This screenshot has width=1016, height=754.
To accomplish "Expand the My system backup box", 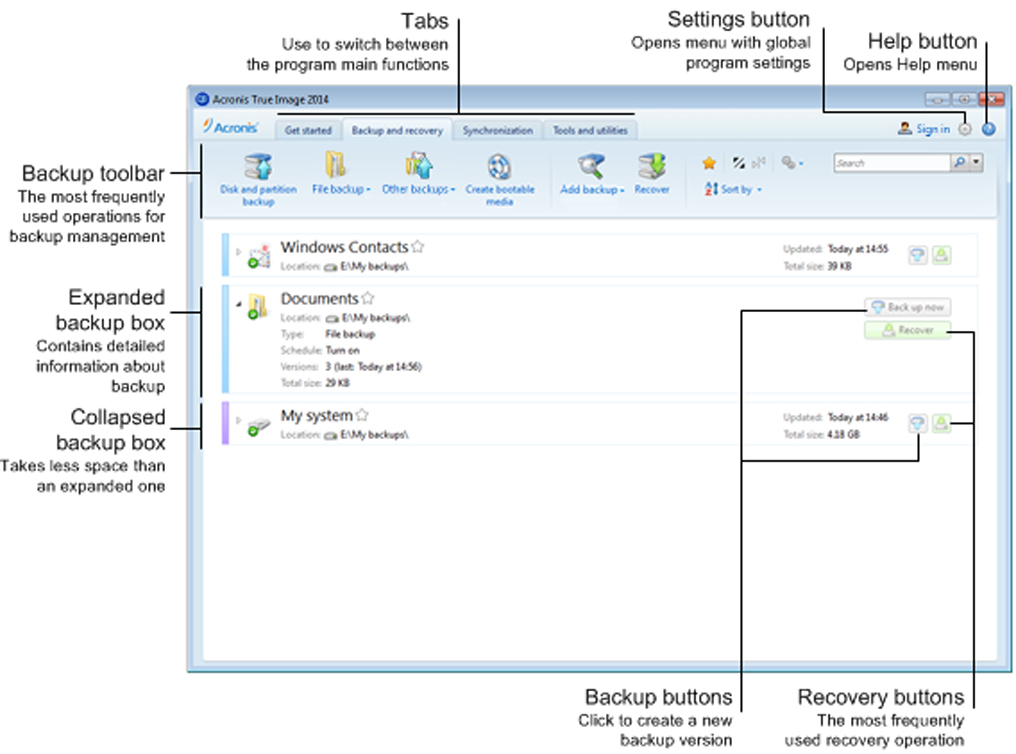I will coord(238,420).
